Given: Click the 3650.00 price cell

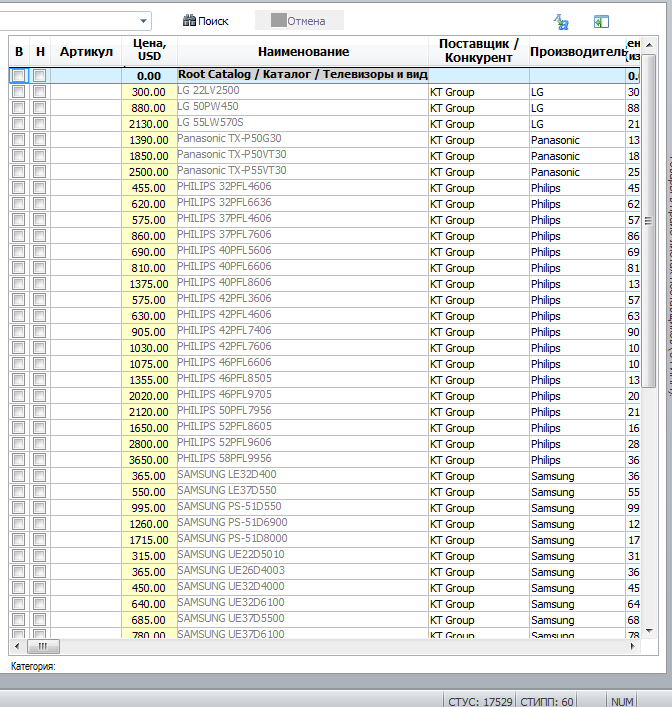Looking at the screenshot, I should click(149, 460).
